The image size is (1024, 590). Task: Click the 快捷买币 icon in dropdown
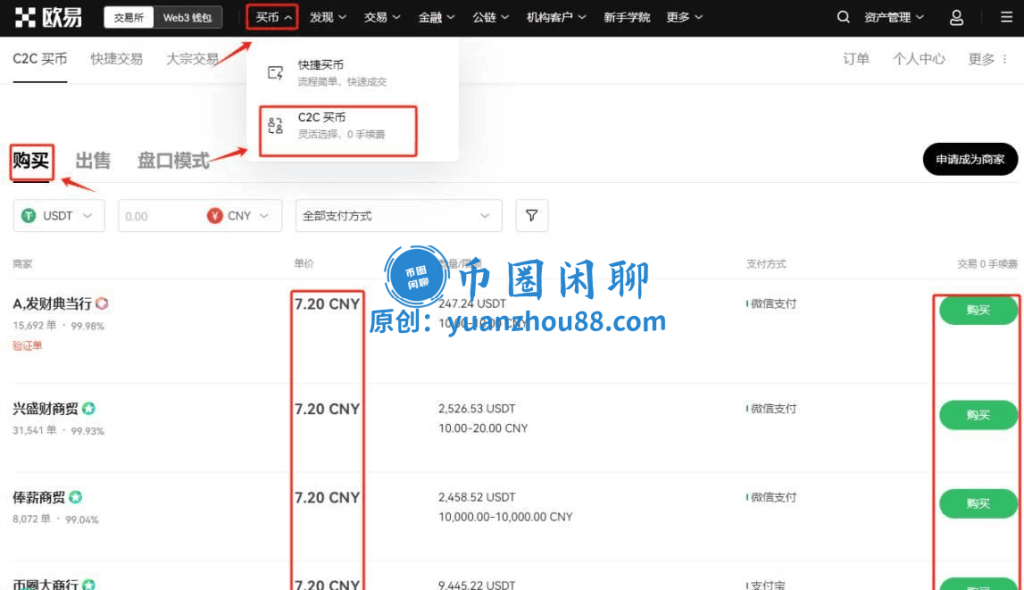(x=276, y=73)
